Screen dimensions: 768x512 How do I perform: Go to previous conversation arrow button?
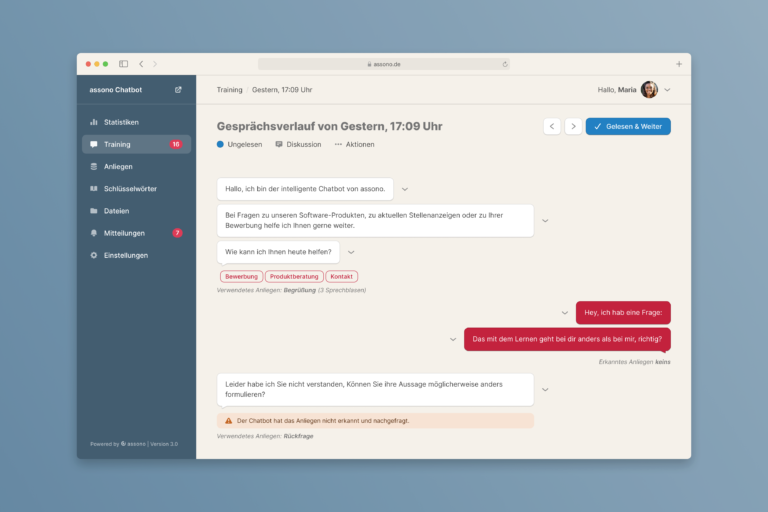(x=552, y=126)
